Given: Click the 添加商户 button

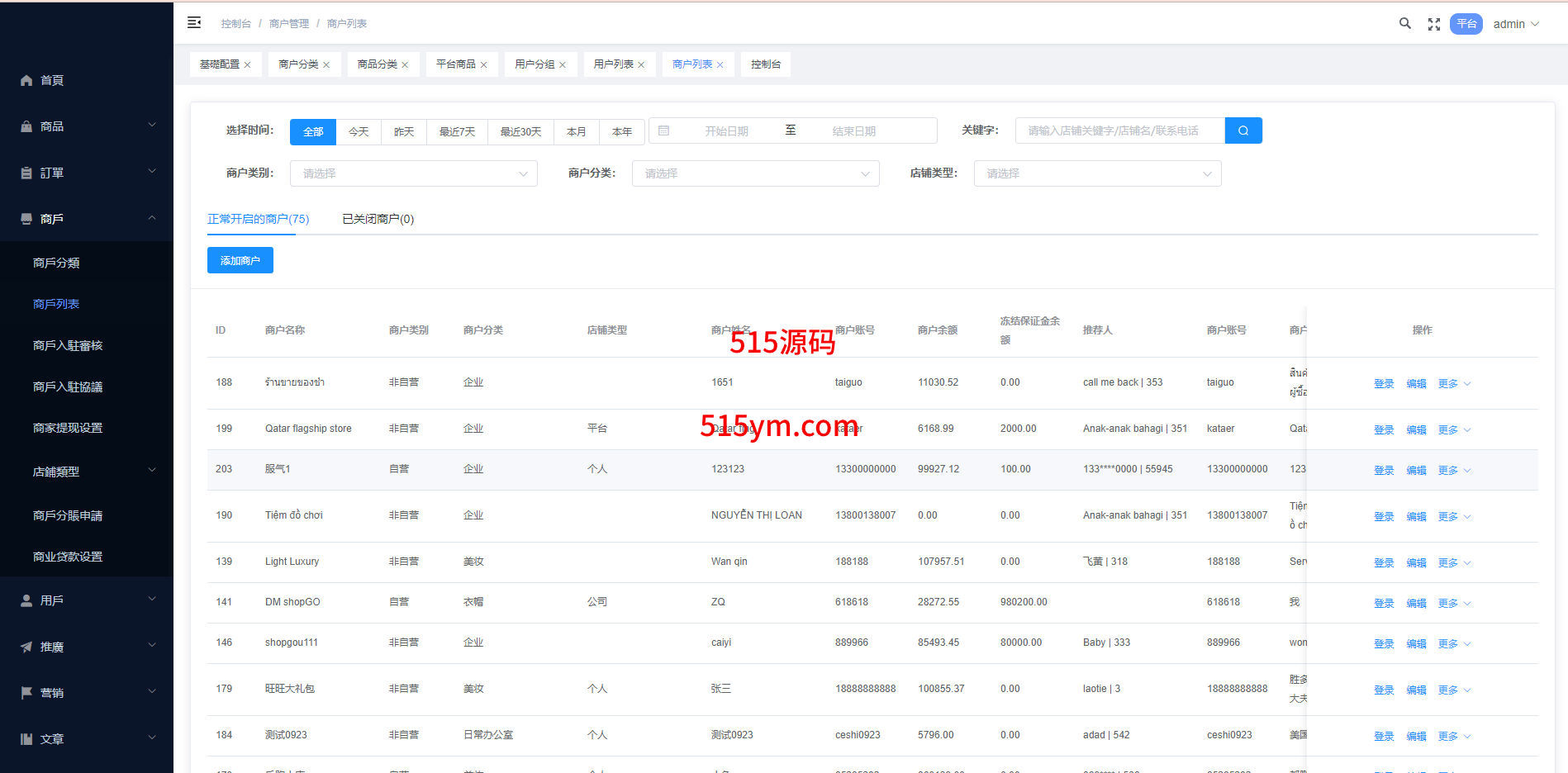Looking at the screenshot, I should point(240,260).
